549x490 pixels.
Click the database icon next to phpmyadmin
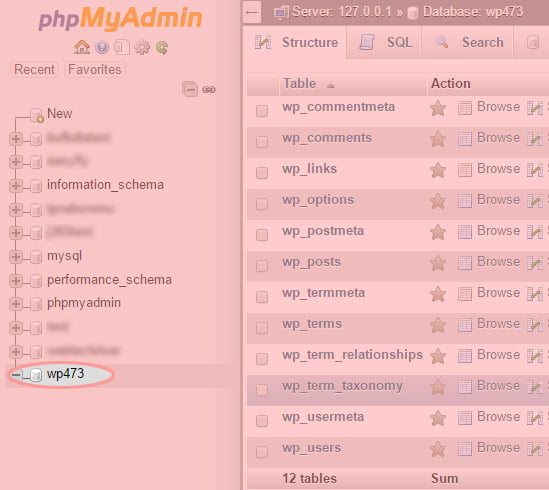click(x=36, y=304)
